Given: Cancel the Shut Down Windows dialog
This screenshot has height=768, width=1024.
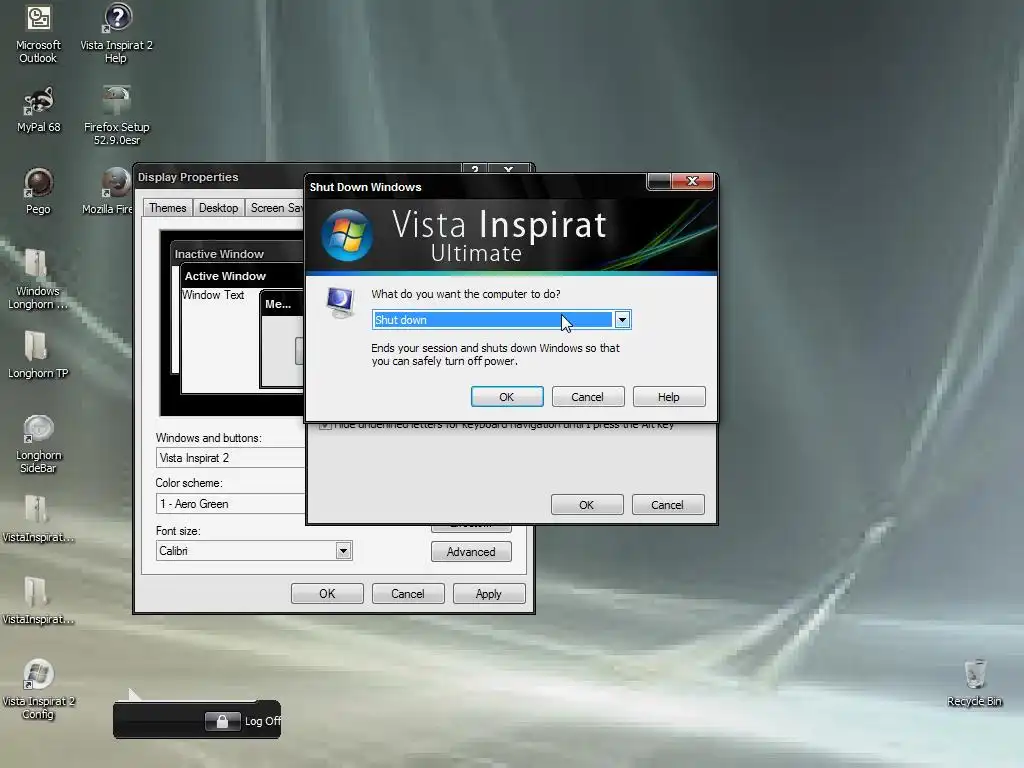Looking at the screenshot, I should tap(587, 397).
